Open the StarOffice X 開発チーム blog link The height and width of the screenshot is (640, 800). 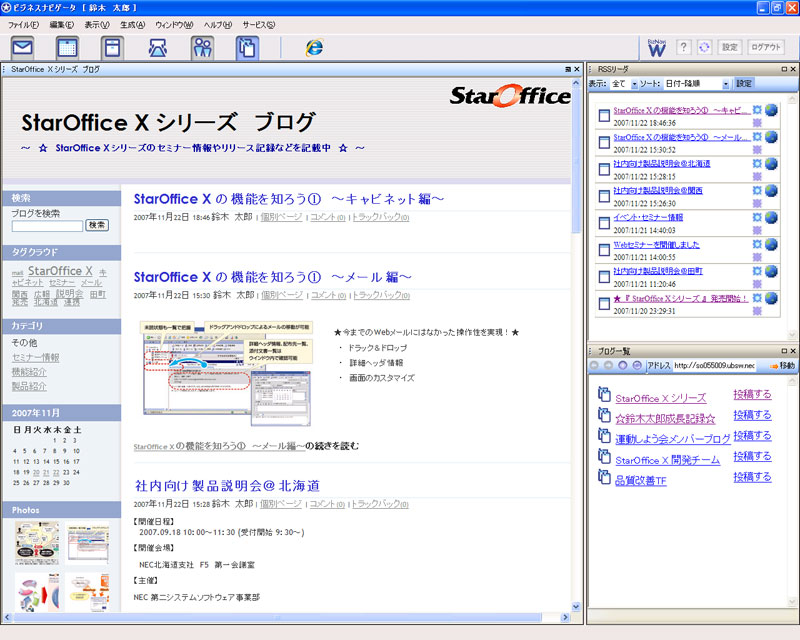(667, 460)
